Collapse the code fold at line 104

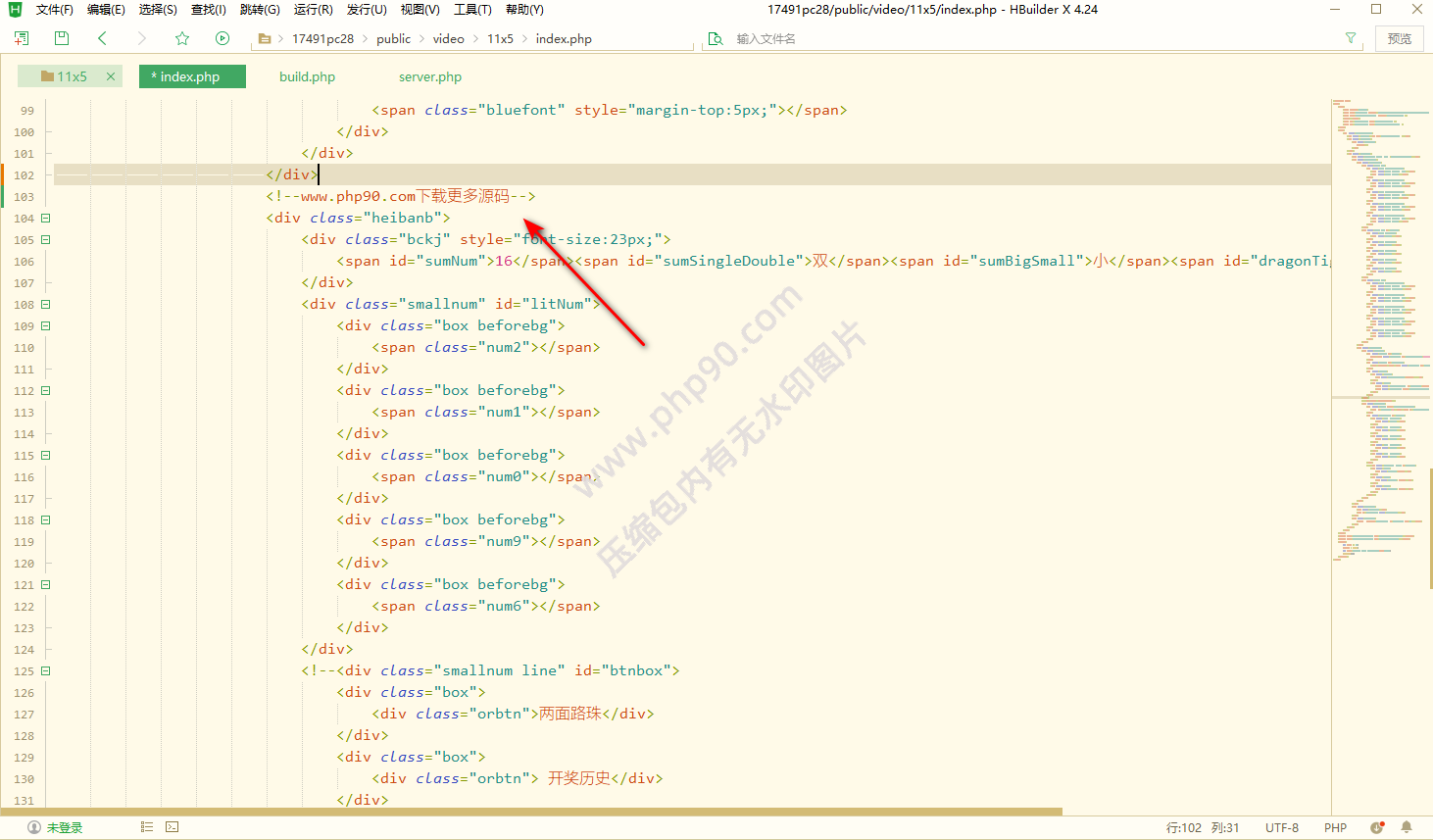pos(45,219)
